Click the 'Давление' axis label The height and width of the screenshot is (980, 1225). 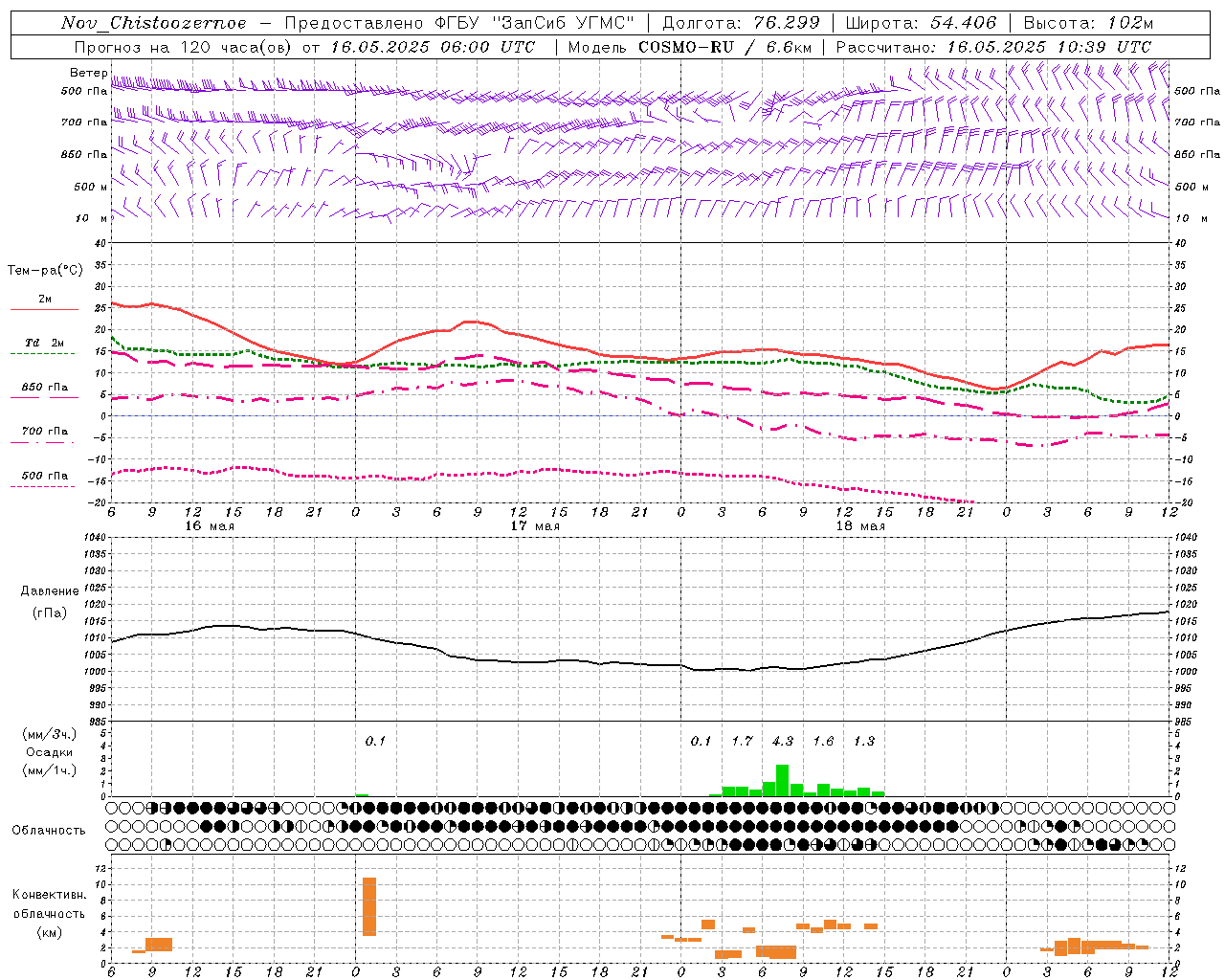50,591
